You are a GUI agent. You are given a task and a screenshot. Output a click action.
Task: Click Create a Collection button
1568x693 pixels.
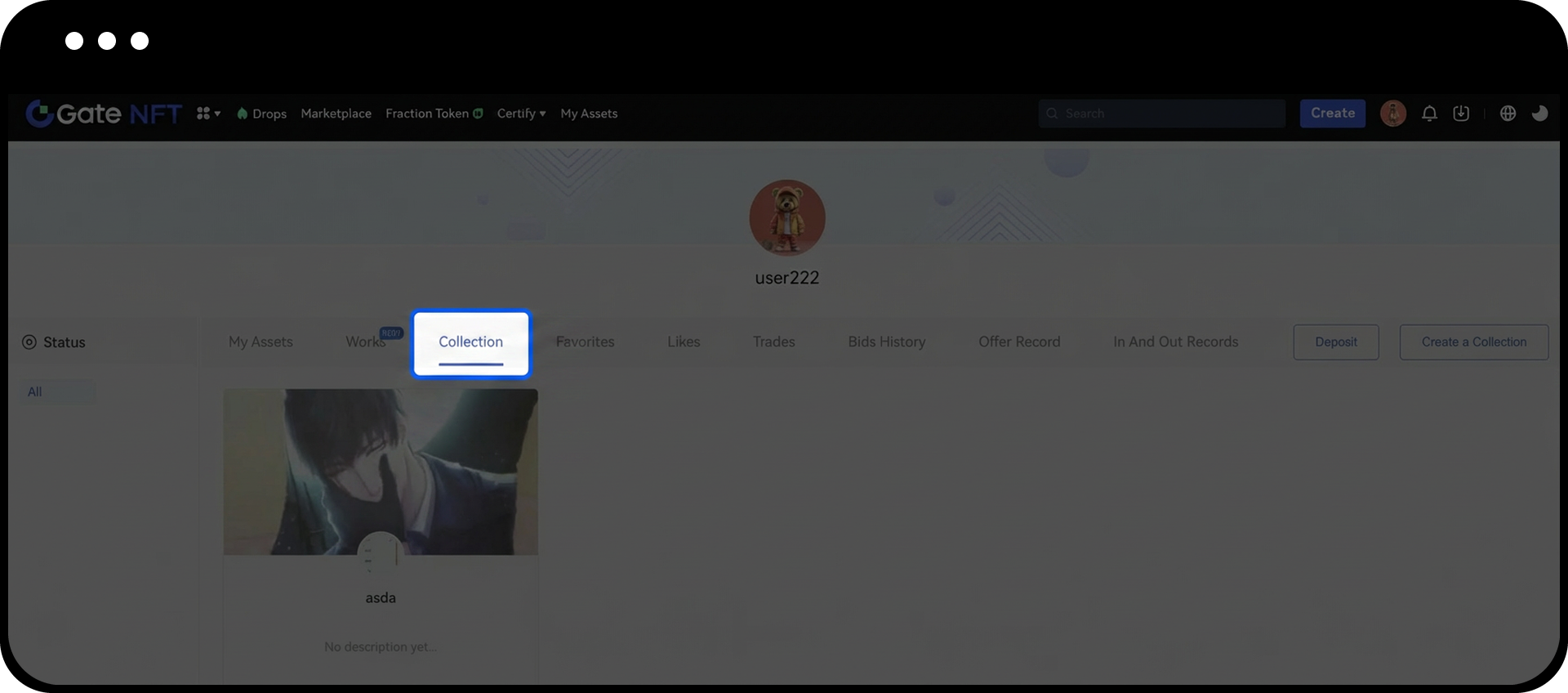pyautogui.click(x=1473, y=342)
